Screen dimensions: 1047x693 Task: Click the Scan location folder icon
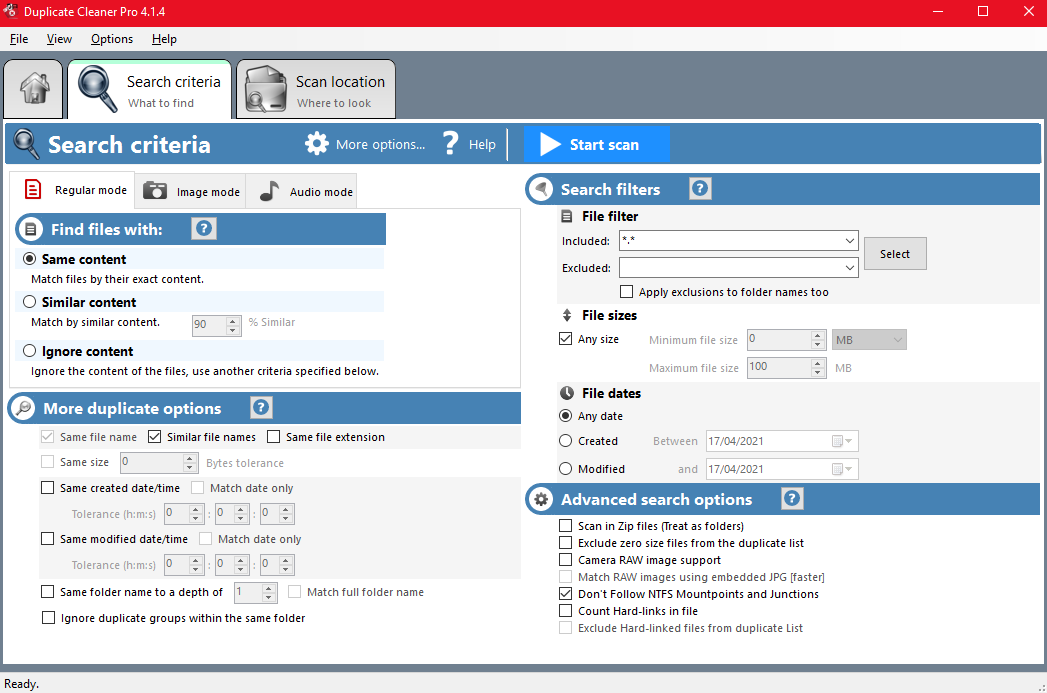[266, 88]
